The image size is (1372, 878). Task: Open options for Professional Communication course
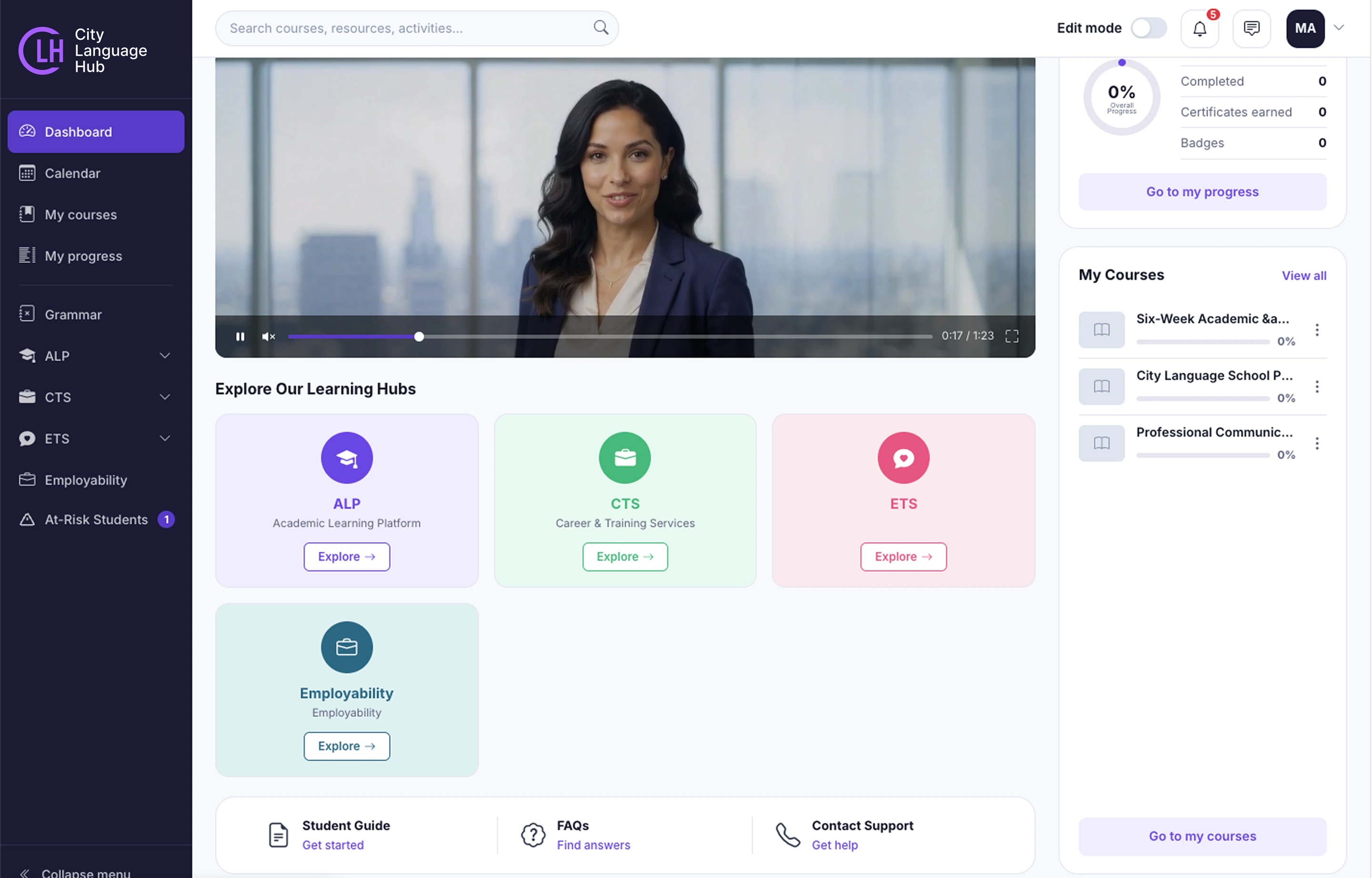tap(1317, 443)
